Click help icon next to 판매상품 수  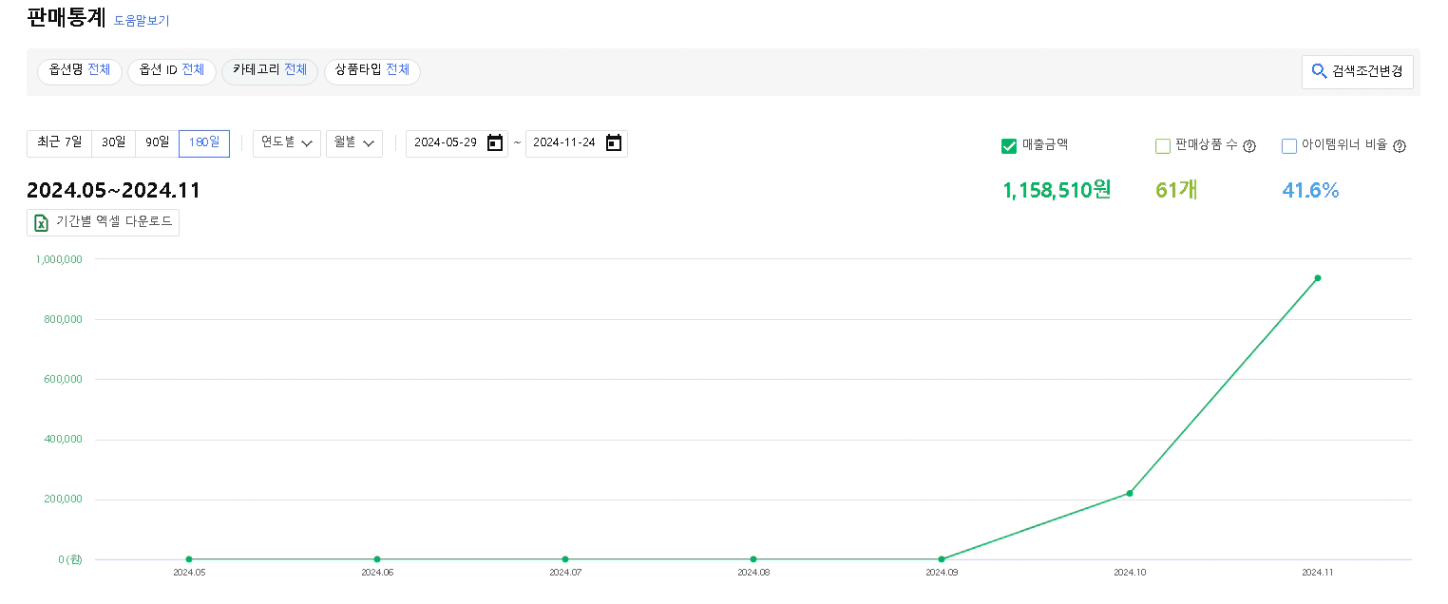[x=1249, y=146]
